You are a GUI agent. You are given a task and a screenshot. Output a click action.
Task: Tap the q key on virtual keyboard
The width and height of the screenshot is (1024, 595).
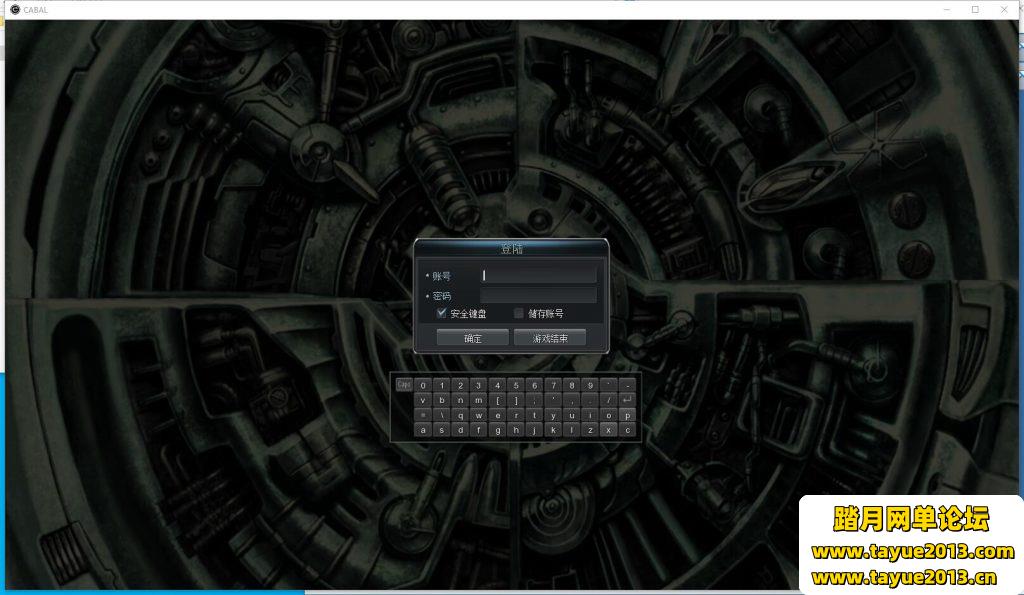tap(460, 415)
